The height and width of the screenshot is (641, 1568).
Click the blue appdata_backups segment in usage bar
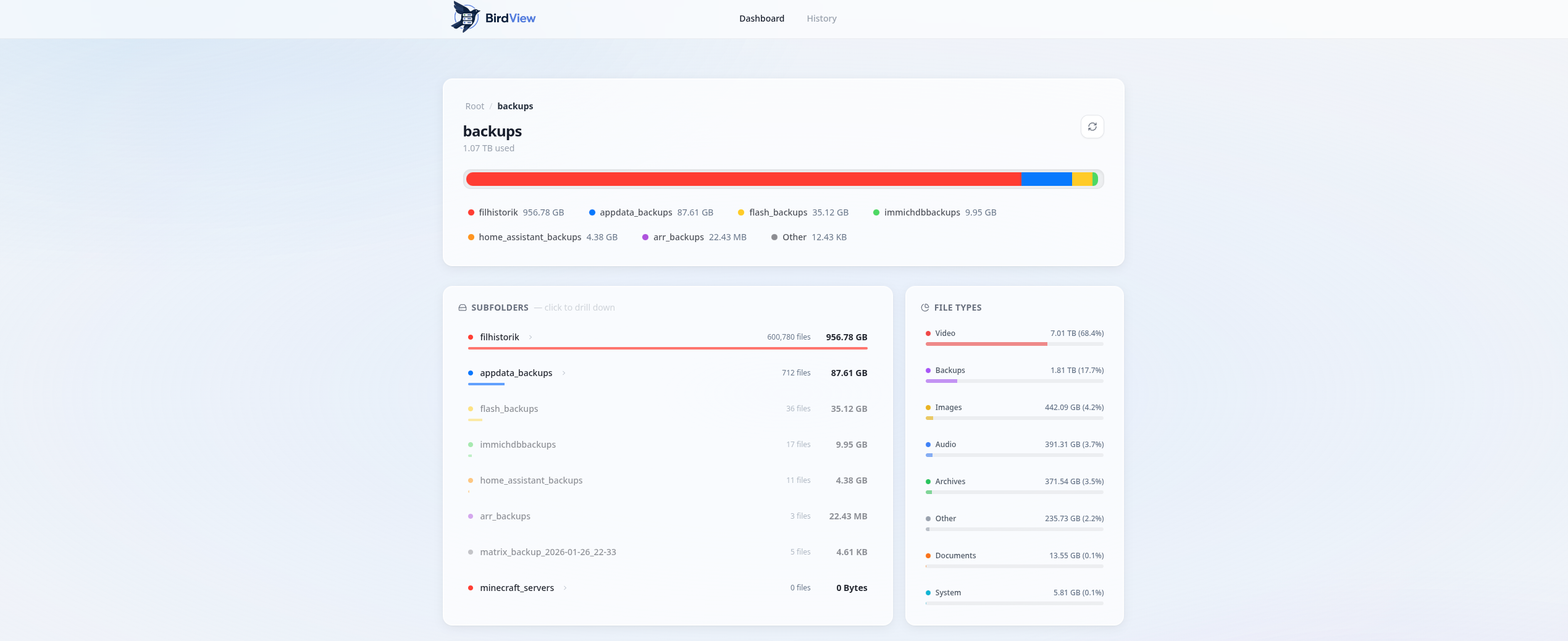click(x=1046, y=179)
